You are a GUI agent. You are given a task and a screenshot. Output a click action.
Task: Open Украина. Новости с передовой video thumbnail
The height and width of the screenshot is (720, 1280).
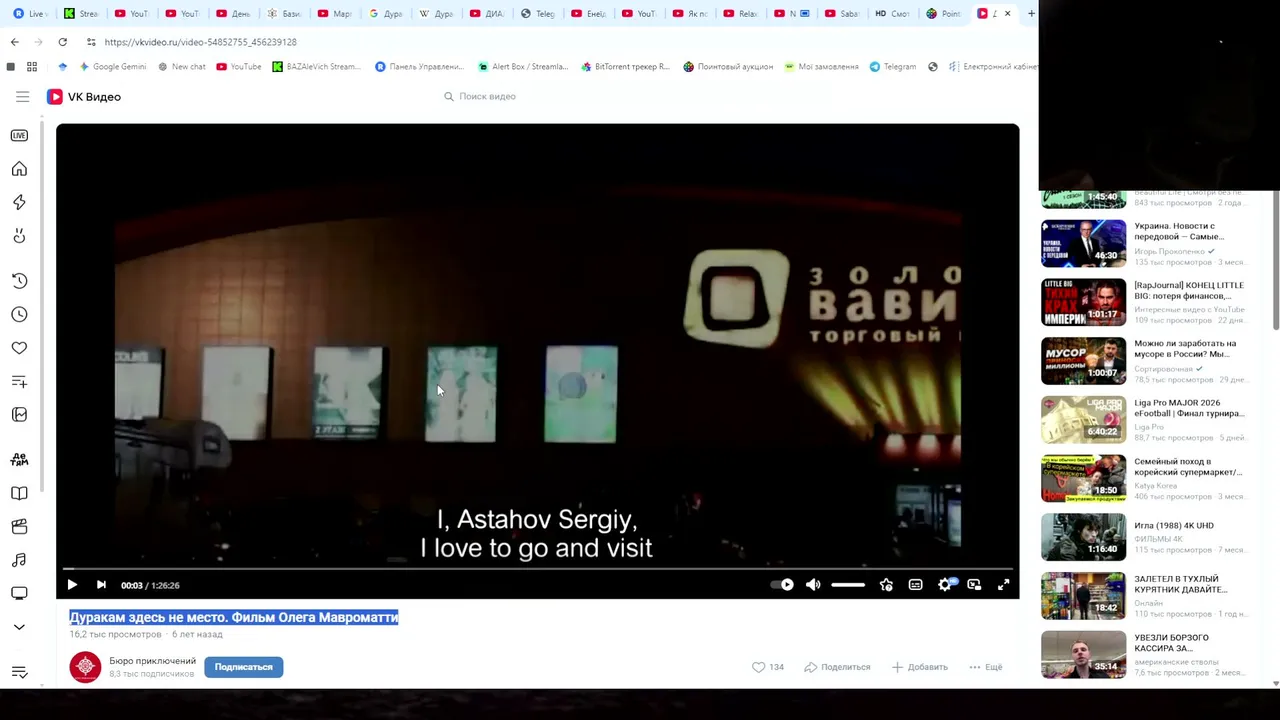[x=1083, y=243]
